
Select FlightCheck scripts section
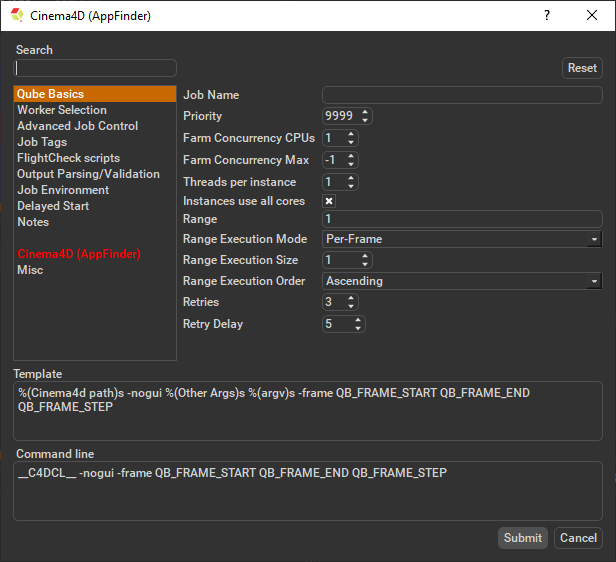coord(95,158)
